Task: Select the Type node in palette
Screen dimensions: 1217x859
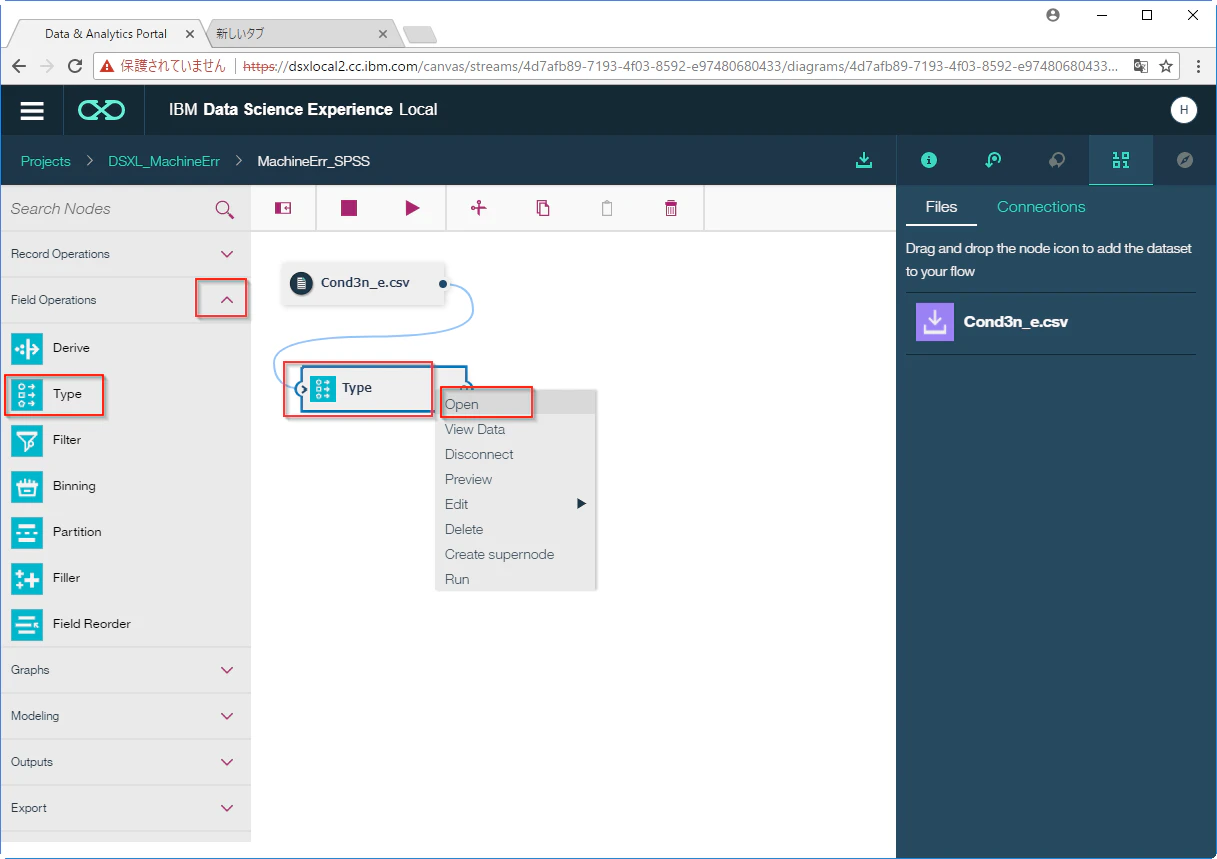Action: 126,394
